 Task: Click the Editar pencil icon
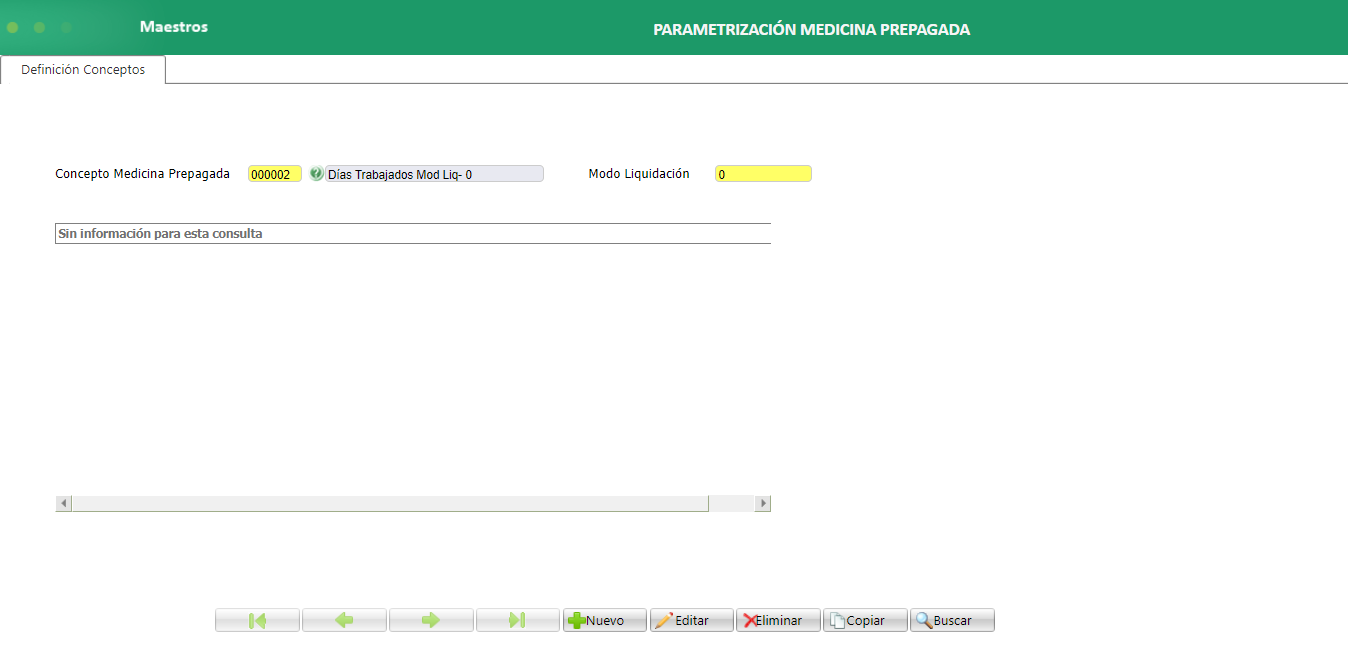tap(666, 620)
